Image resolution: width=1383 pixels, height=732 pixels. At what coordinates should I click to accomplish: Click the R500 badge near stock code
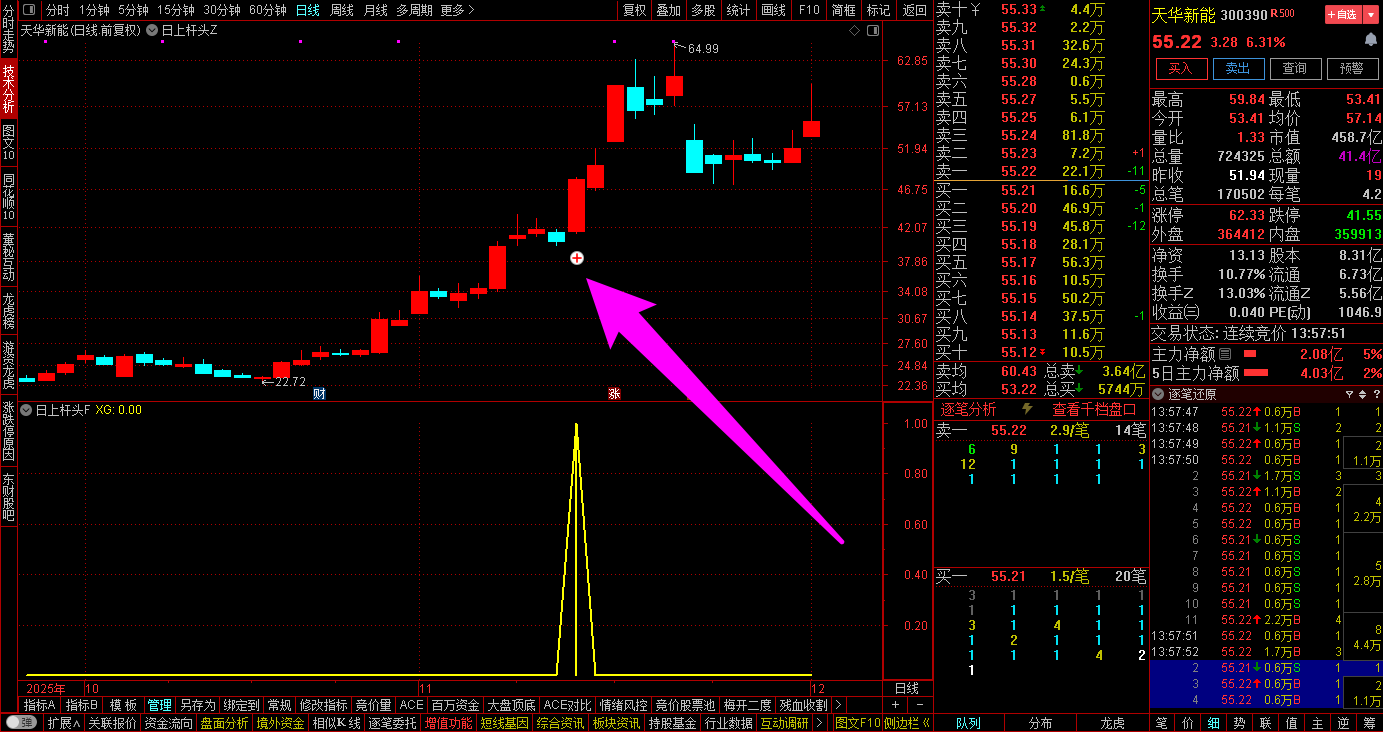(x=1282, y=15)
